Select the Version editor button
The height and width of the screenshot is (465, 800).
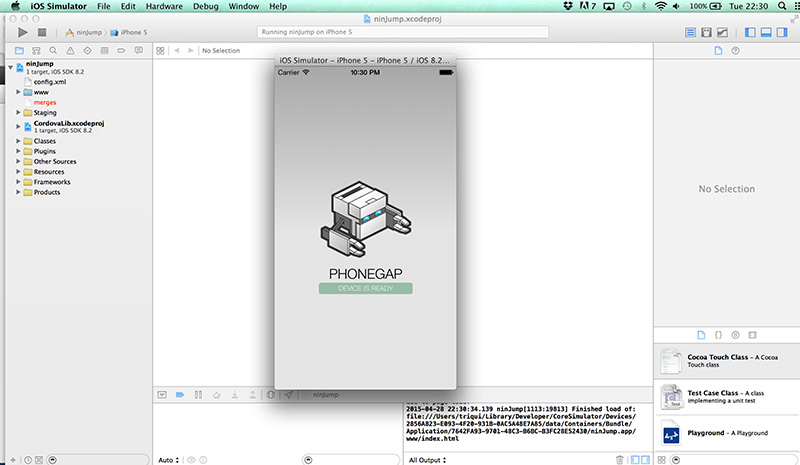pyautogui.click(x=722, y=32)
